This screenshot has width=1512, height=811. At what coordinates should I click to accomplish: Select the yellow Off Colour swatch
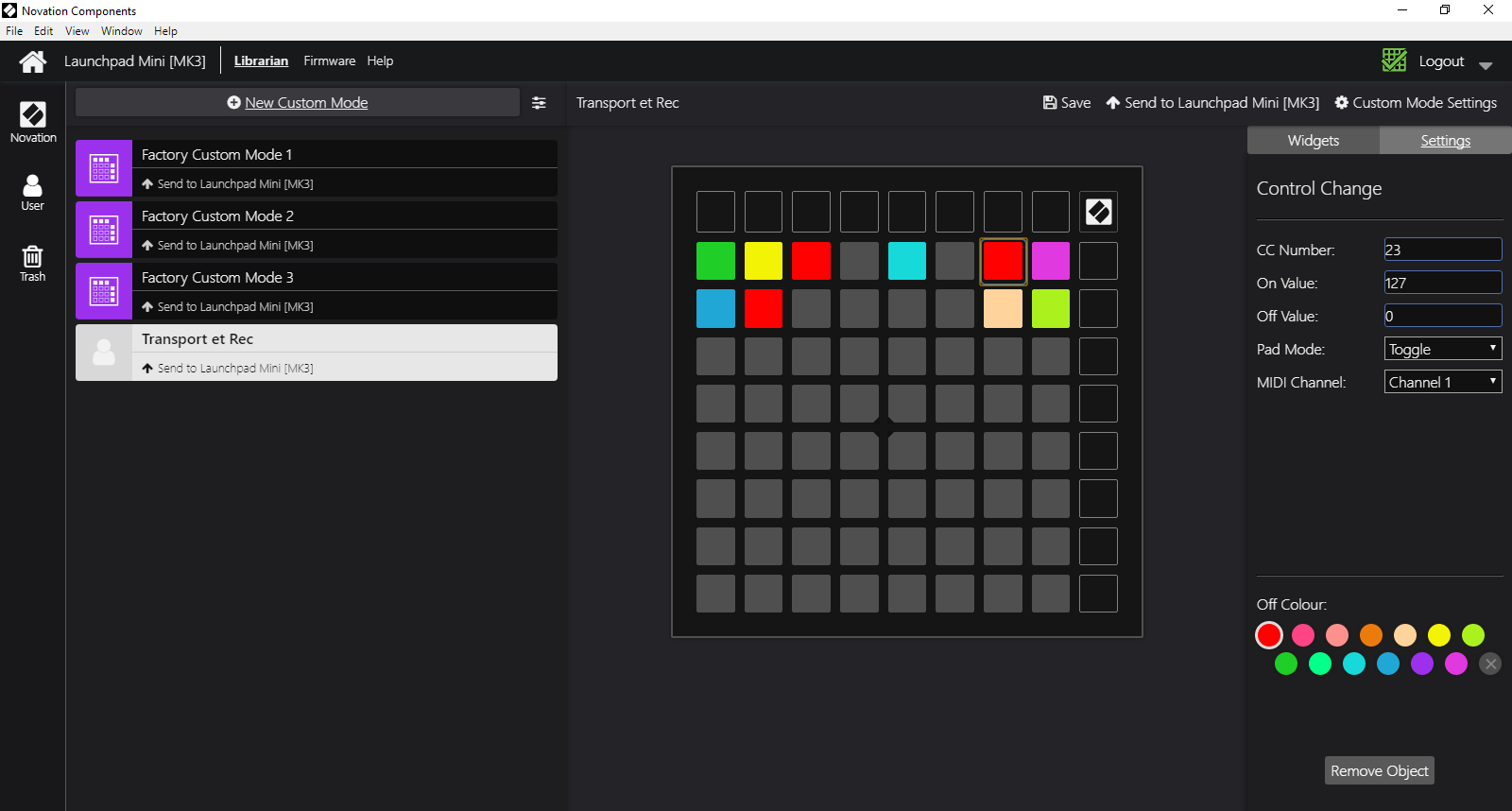[1439, 635]
